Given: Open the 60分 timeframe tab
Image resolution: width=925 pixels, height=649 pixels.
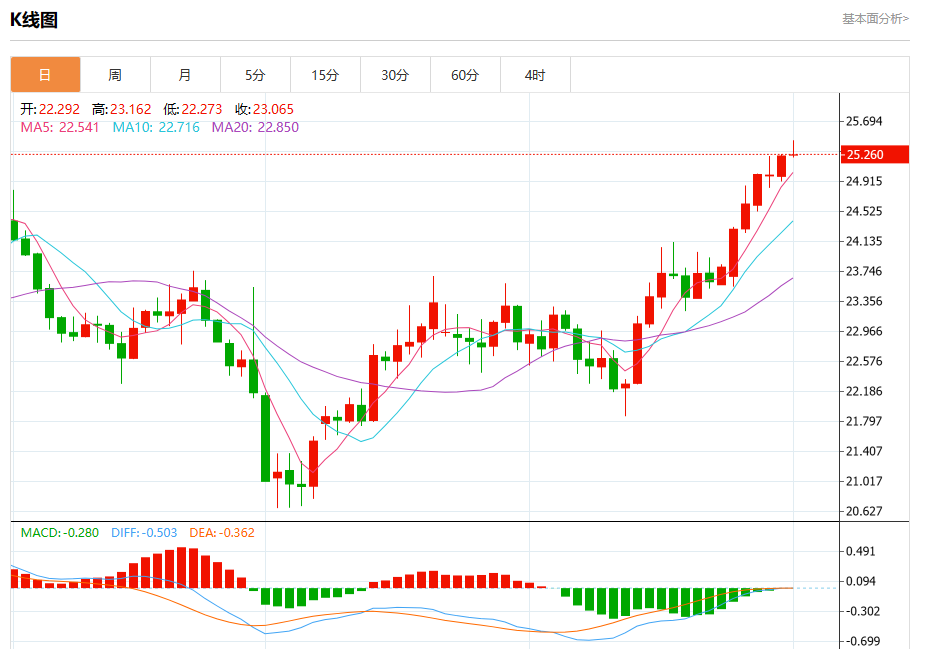Looking at the screenshot, I should tap(465, 75).
